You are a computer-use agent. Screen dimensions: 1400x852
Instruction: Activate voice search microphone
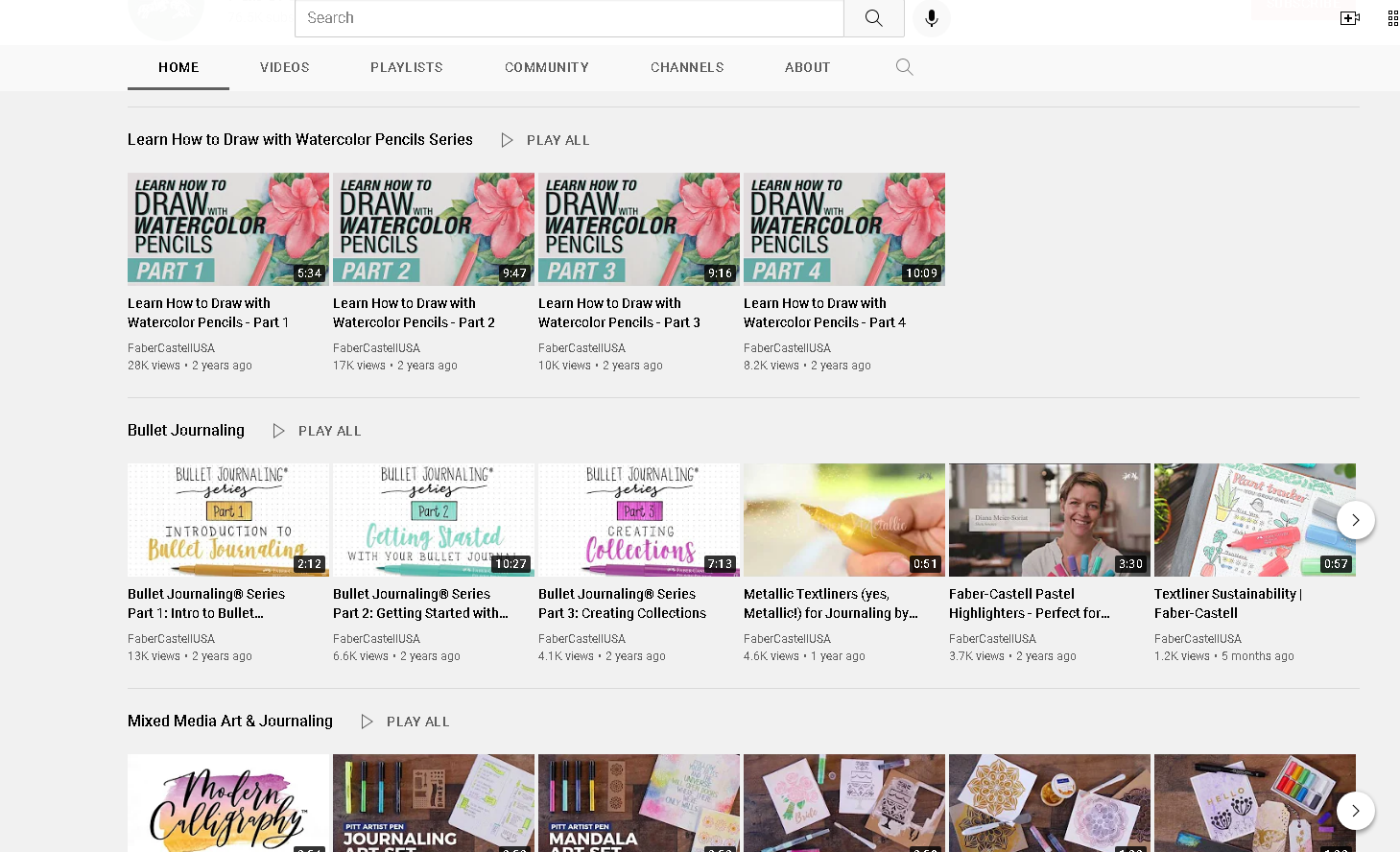[931, 18]
